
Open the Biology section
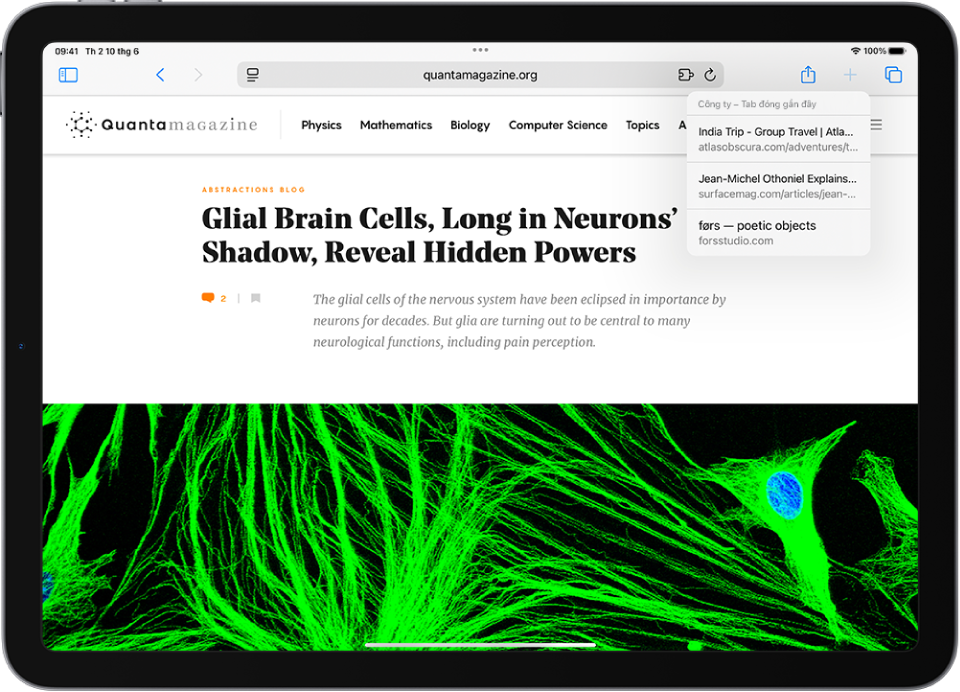(470, 125)
